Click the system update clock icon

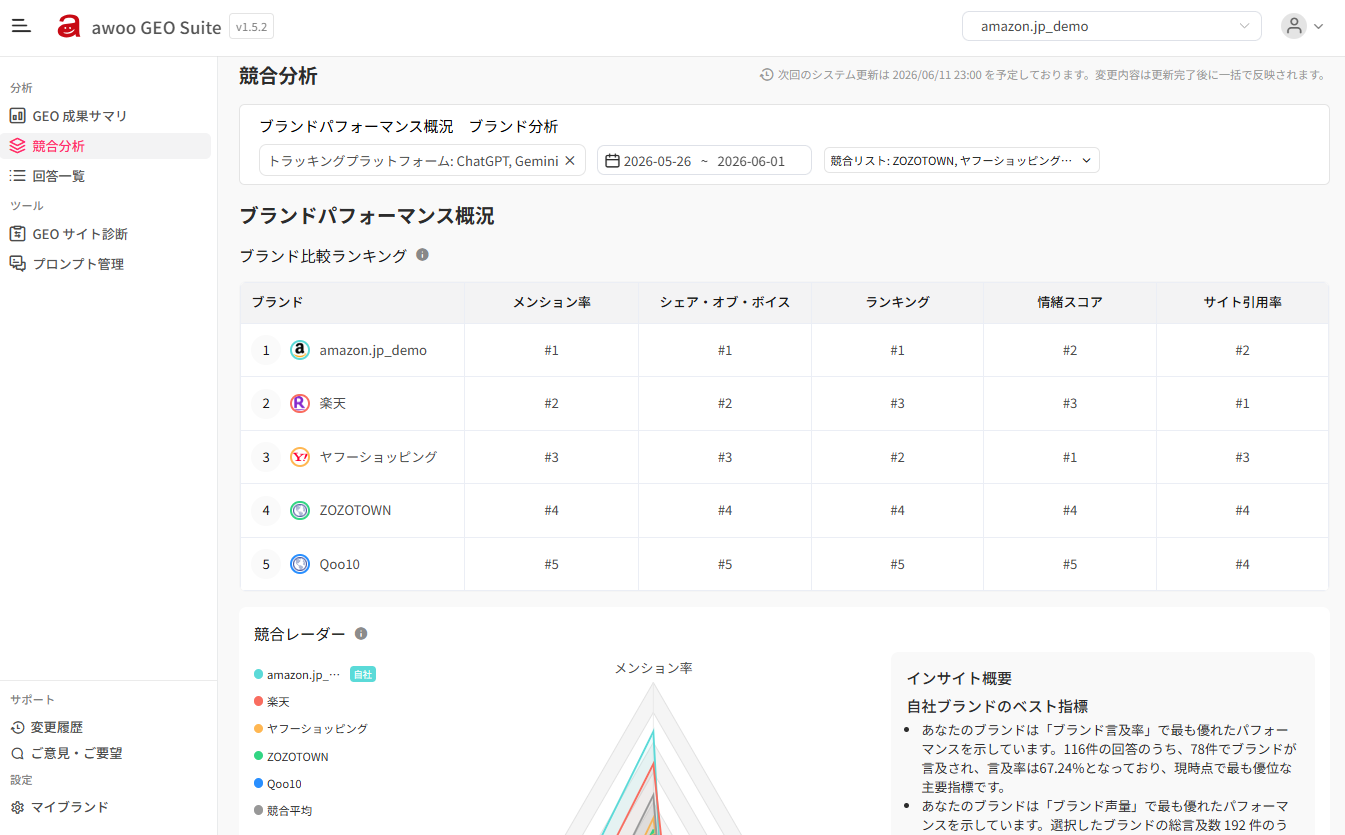coord(767,75)
